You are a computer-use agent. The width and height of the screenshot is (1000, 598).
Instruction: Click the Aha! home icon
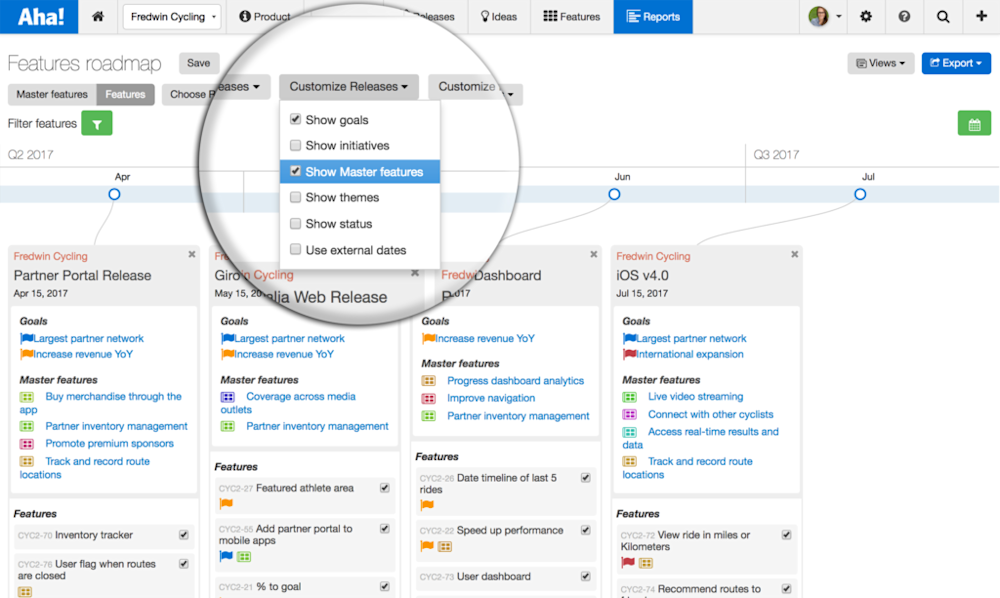click(x=97, y=17)
